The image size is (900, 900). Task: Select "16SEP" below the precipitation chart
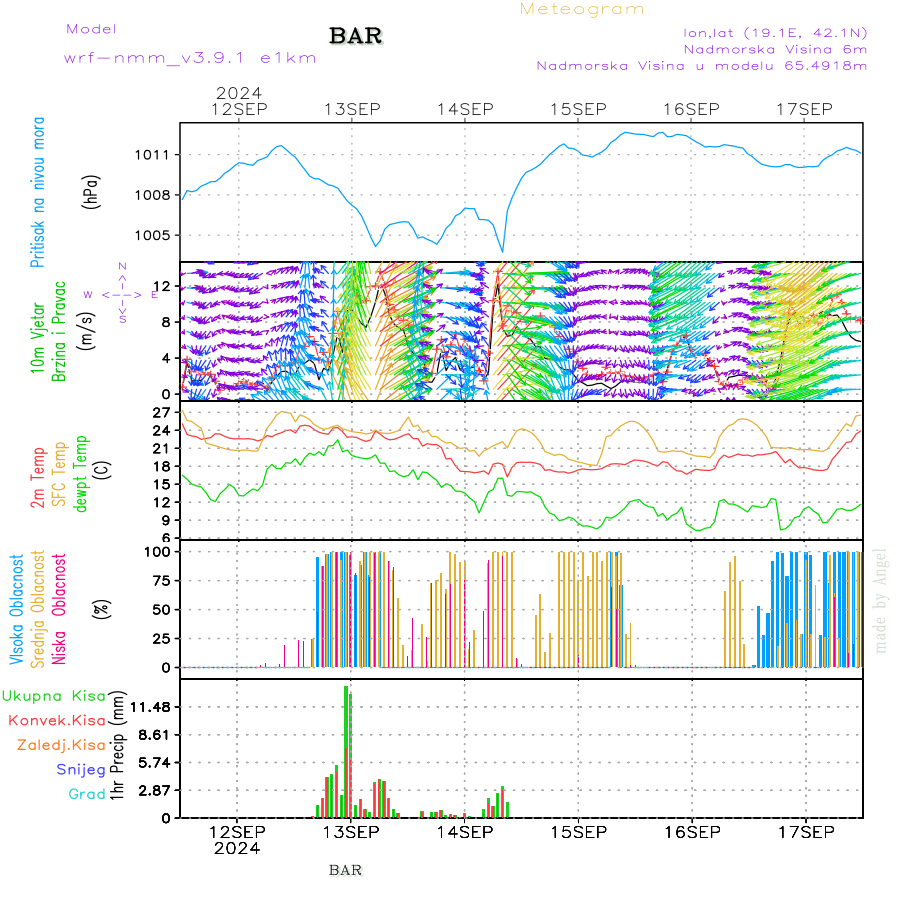tap(692, 832)
